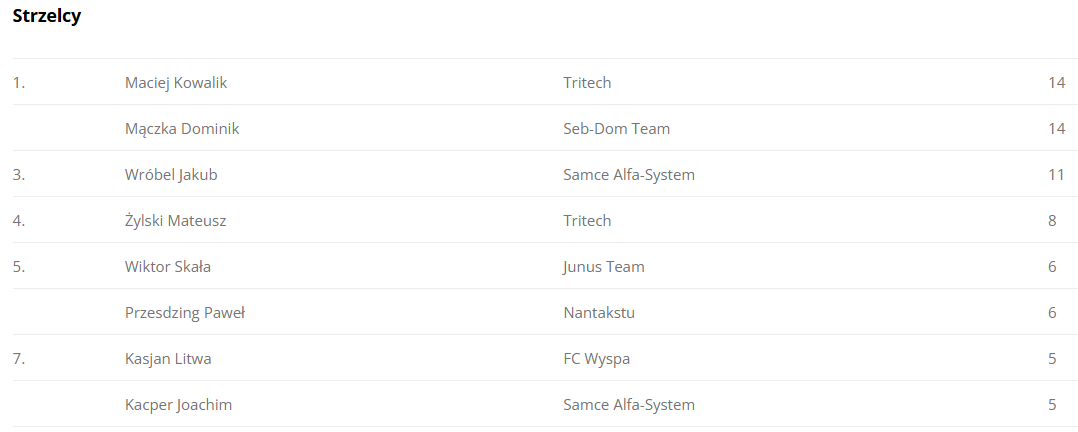
Task: Open Wróbel Jakub player entry
Action: [171, 175]
